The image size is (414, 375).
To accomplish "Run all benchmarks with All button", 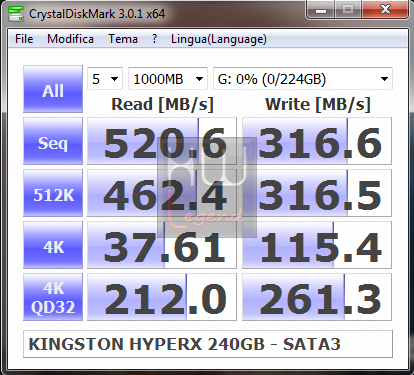I will tap(53, 89).
